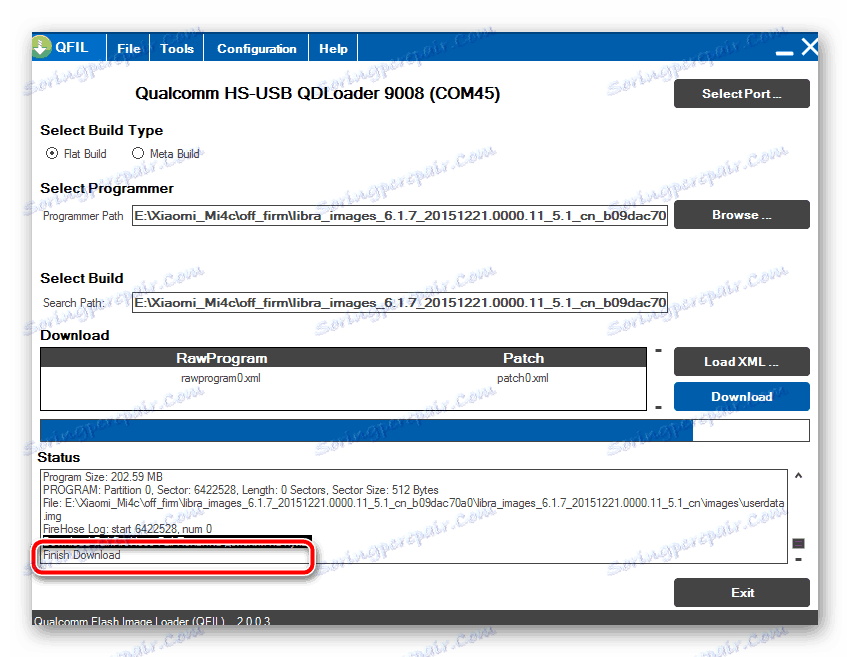Open the Configuration menu
Viewport: 850px width, 657px height.
point(256,47)
